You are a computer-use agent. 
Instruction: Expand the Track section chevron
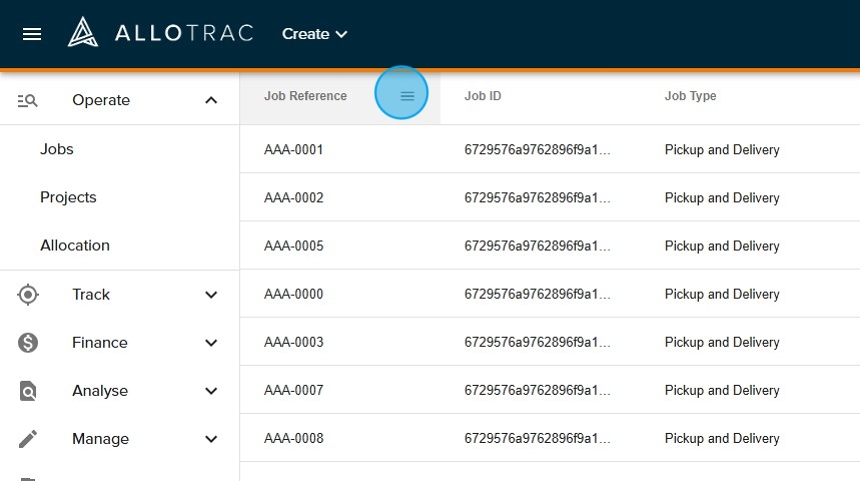(x=211, y=294)
